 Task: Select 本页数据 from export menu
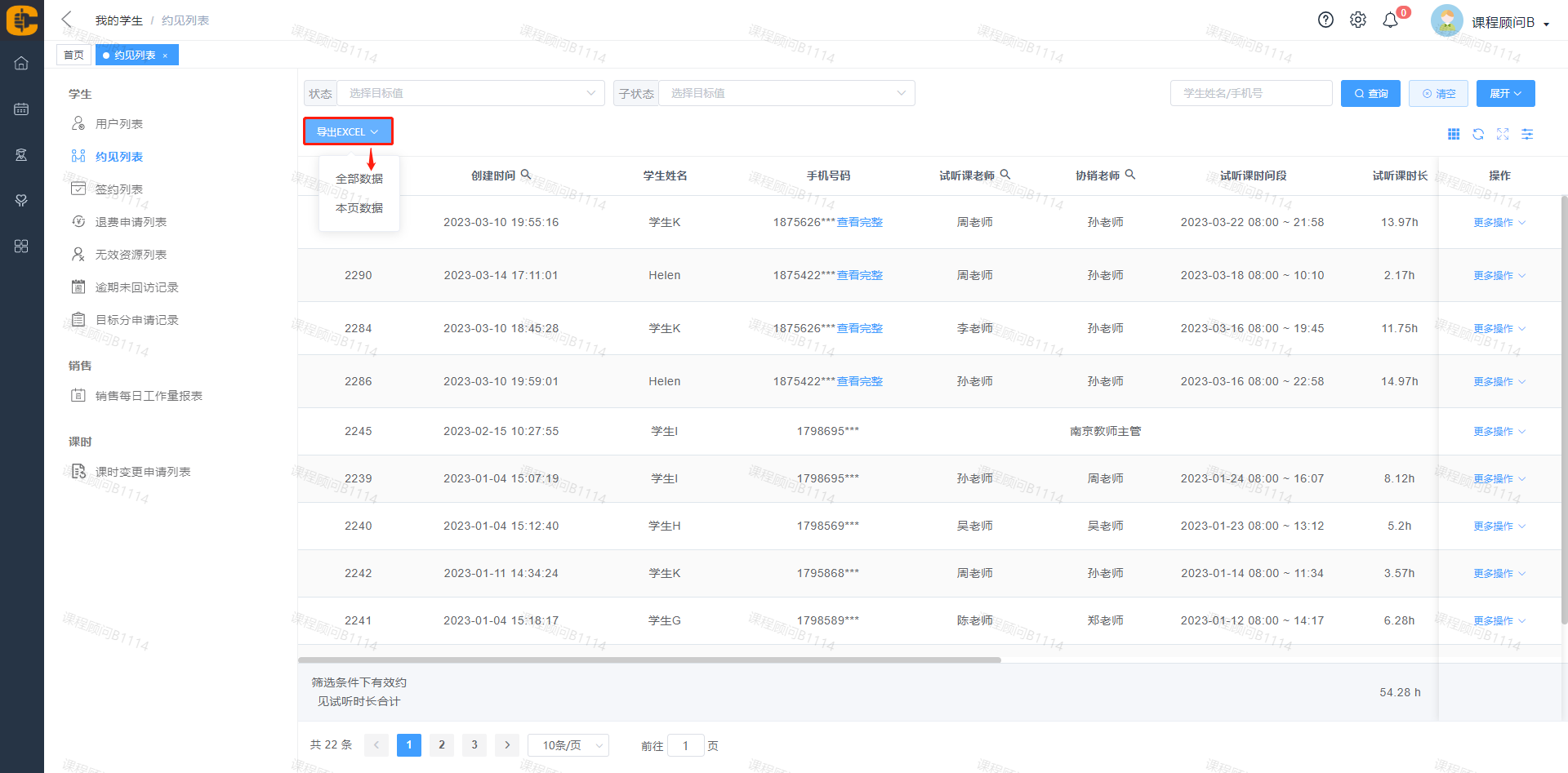pyautogui.click(x=359, y=208)
